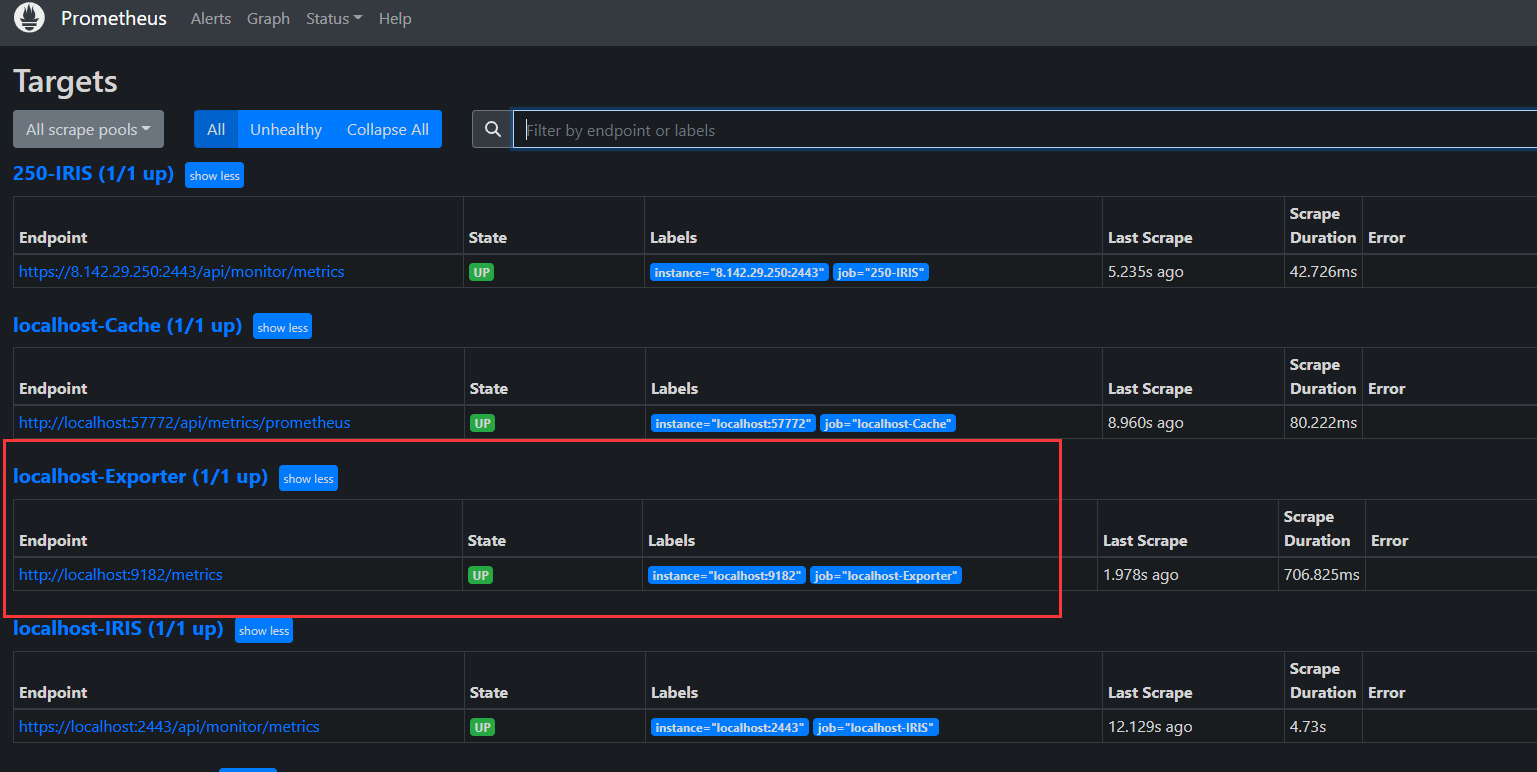Click show less next to localhost-IRIS
Screen dimensions: 1537x772
(x=264, y=630)
